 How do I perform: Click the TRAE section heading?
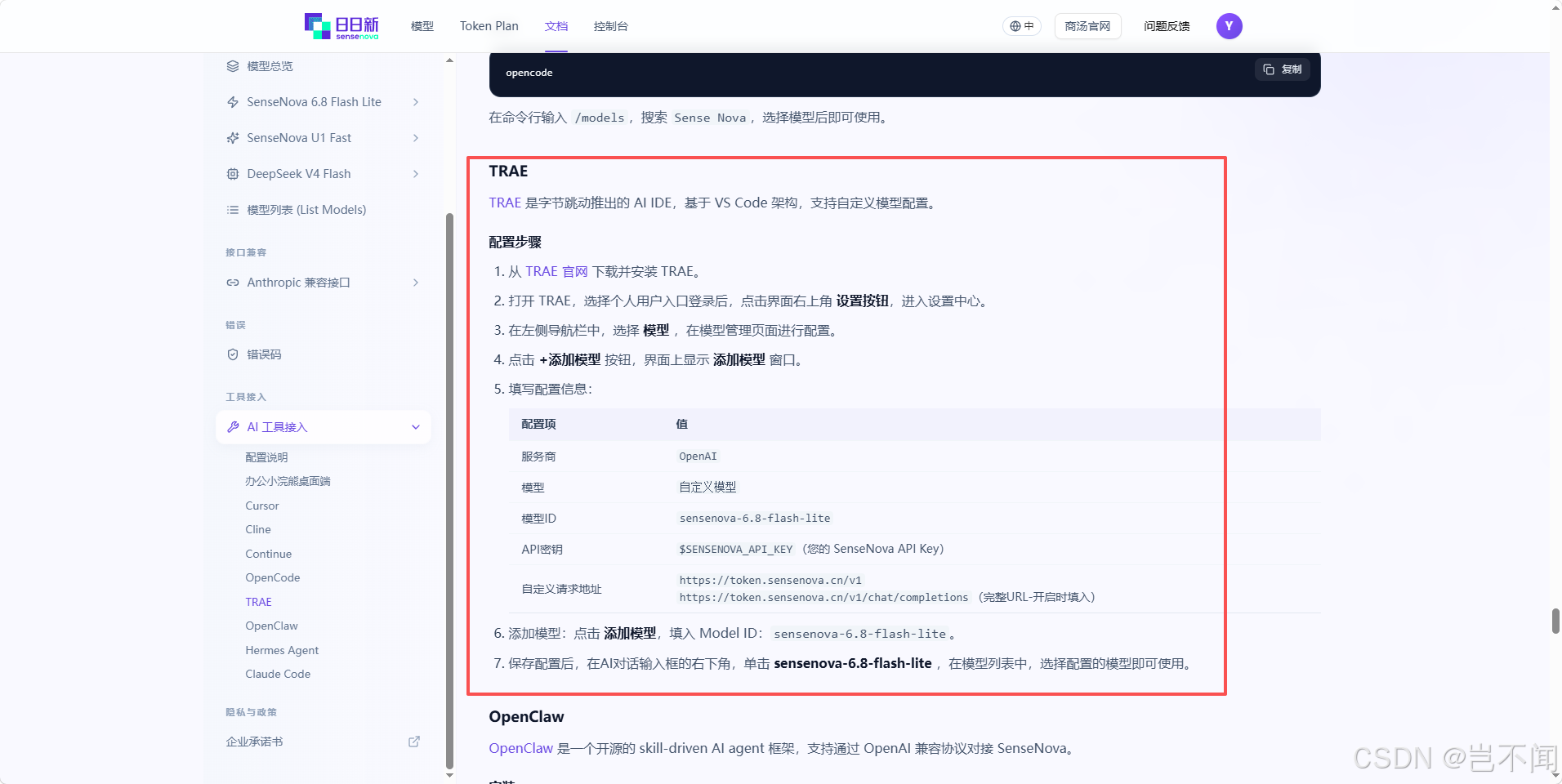(x=508, y=171)
